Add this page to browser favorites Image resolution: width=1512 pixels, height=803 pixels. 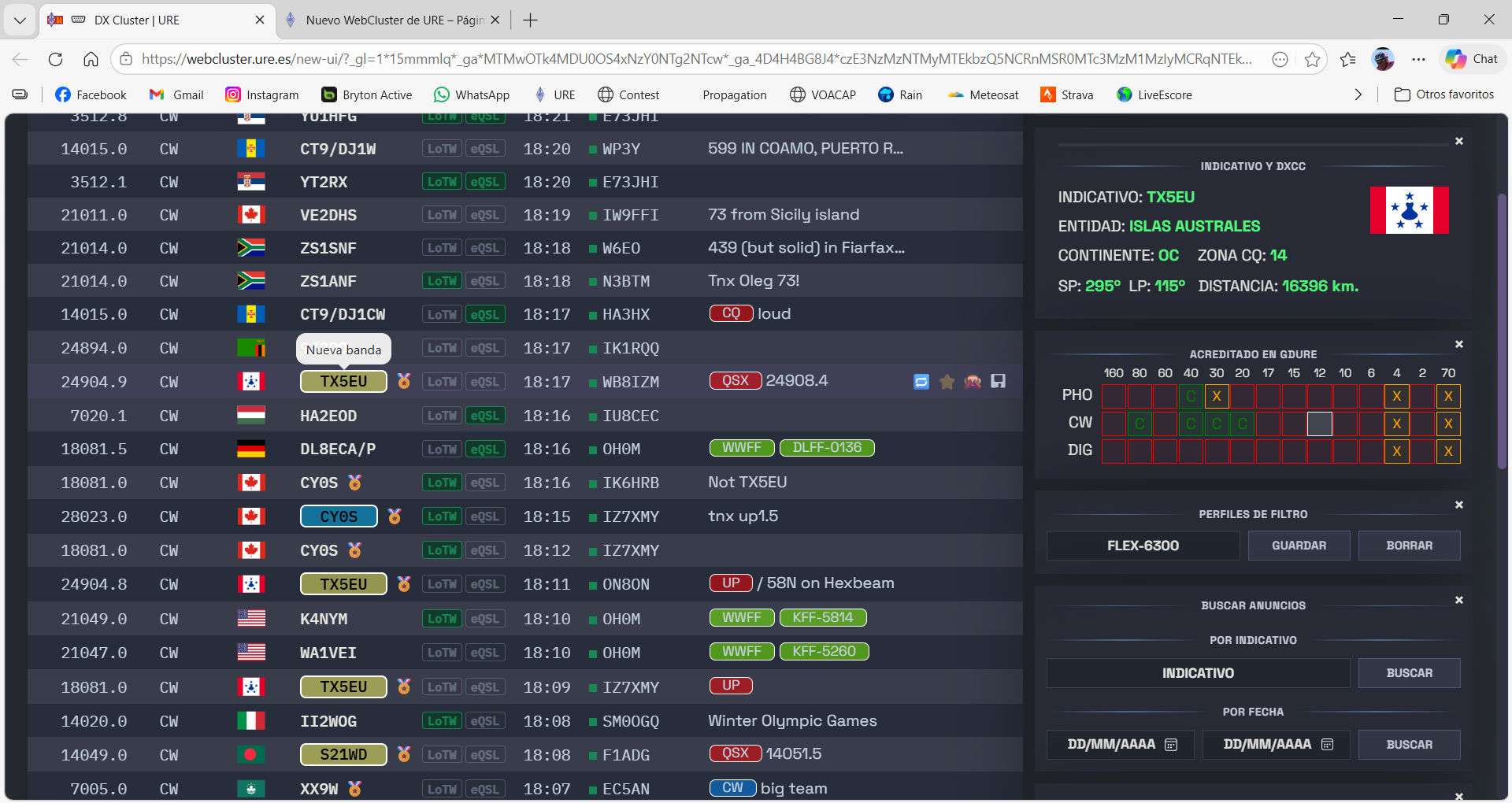click(1312, 59)
